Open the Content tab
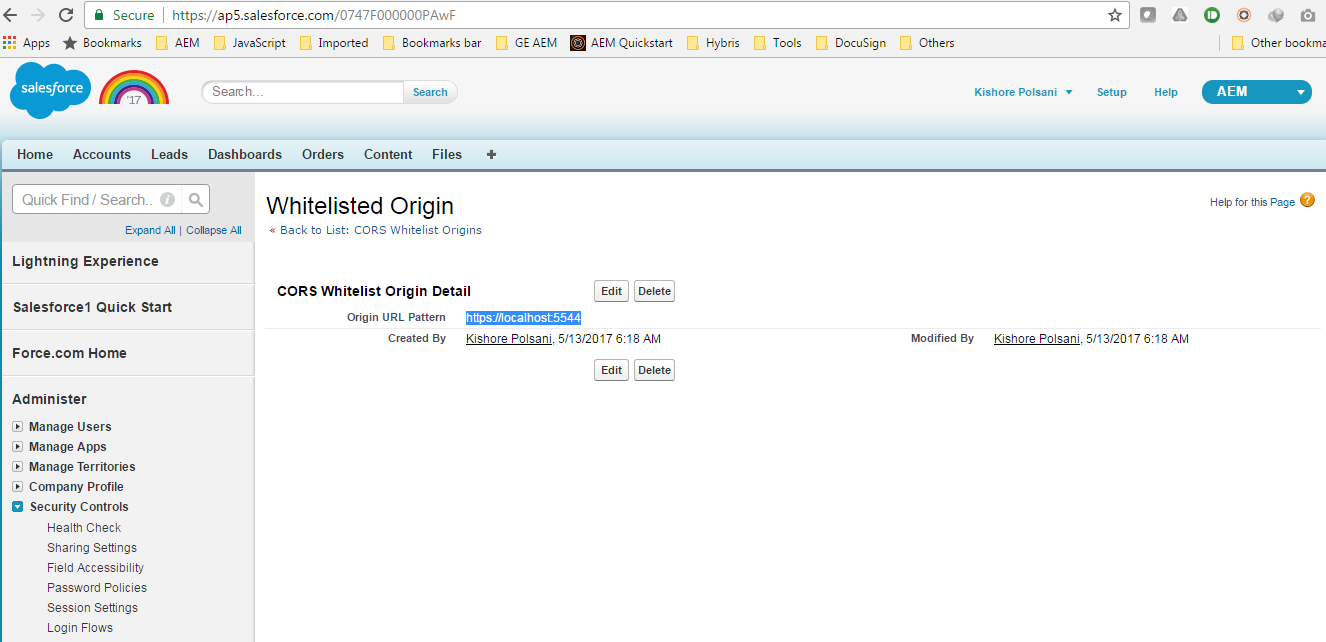The image size is (1326, 642). [x=388, y=154]
